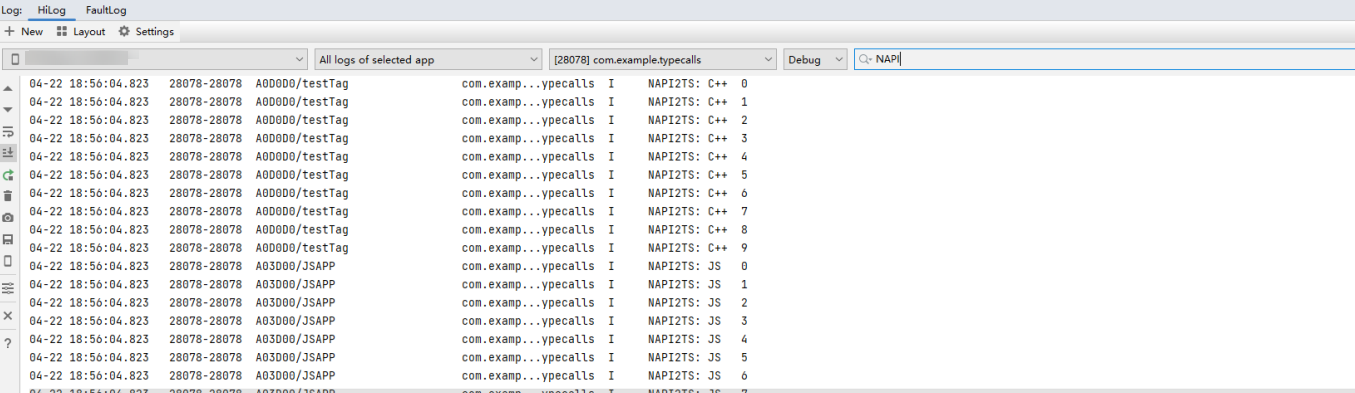
Task: Click the search magnifier icon in the filter box
Action: [x=864, y=60]
